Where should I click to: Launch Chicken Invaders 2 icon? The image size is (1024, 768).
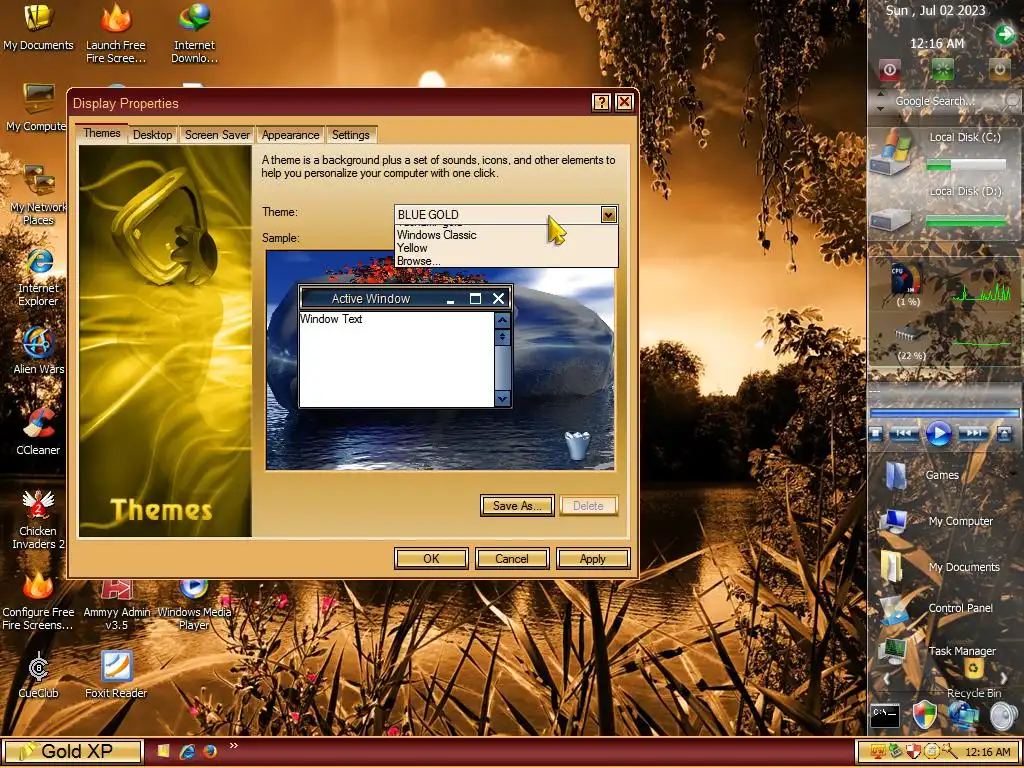[x=38, y=519]
